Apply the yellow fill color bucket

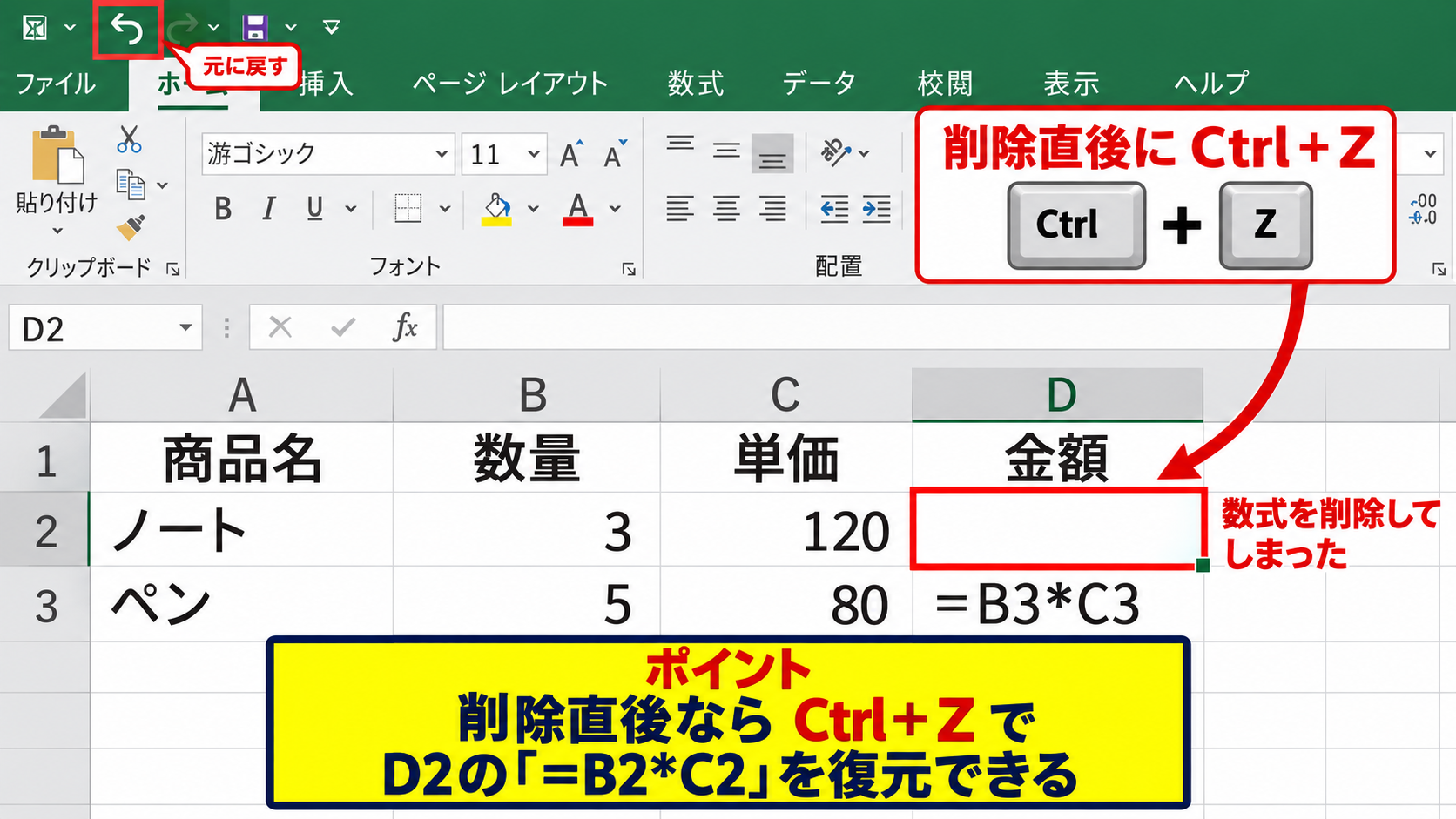(x=496, y=210)
